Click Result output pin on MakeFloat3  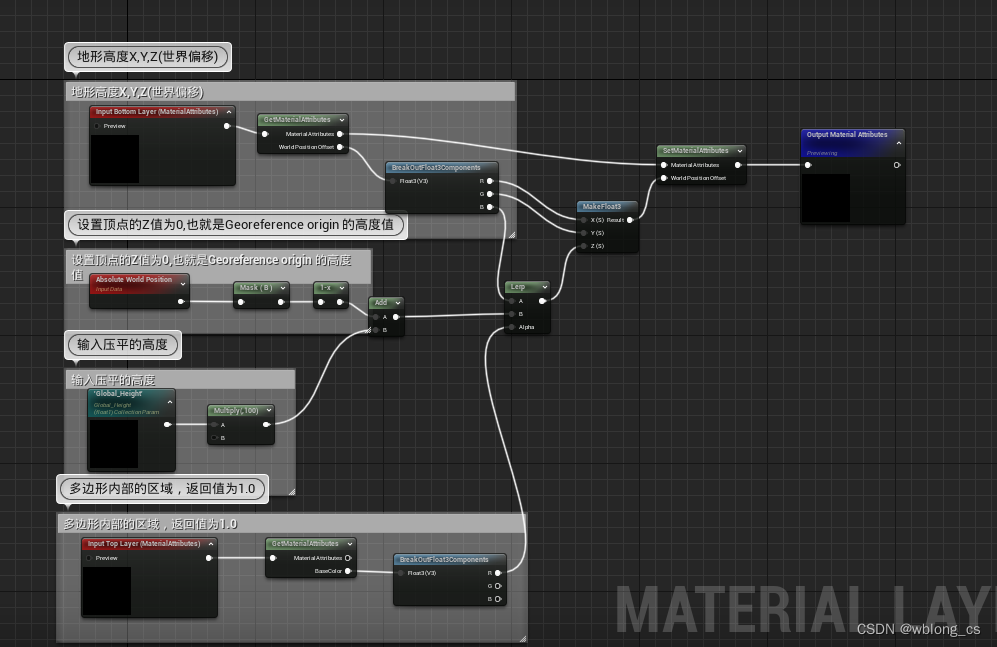(x=630, y=220)
